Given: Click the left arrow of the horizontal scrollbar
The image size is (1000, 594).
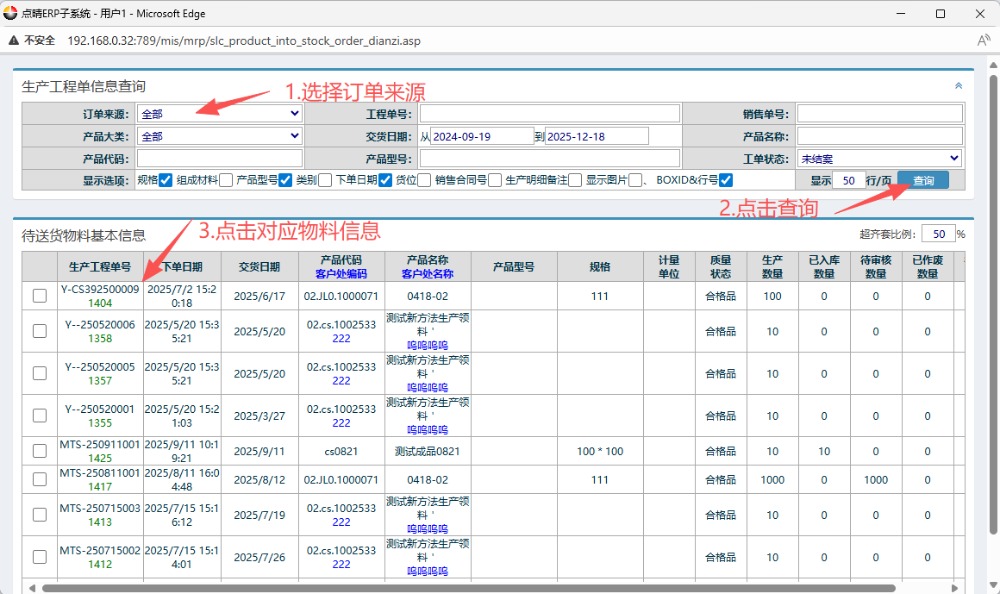Looking at the screenshot, I should 29,587.
